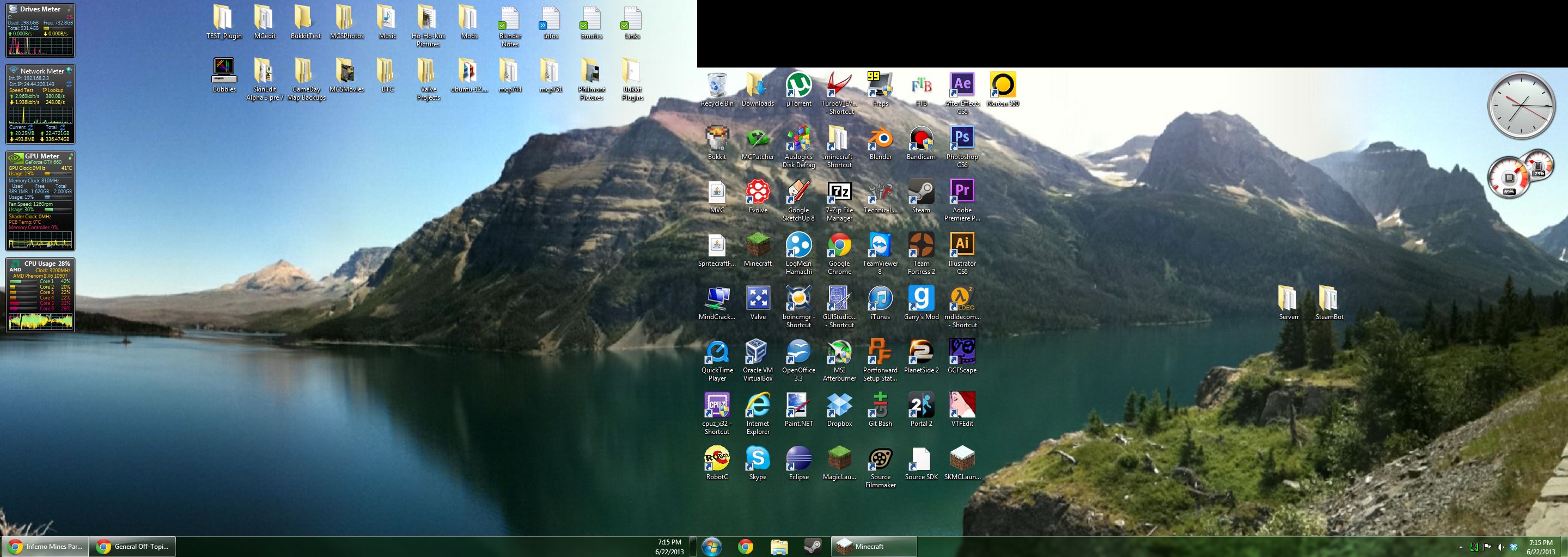Screen dimensions: 1568x557
Task: Launch Internet Explorer
Action: coord(758,413)
